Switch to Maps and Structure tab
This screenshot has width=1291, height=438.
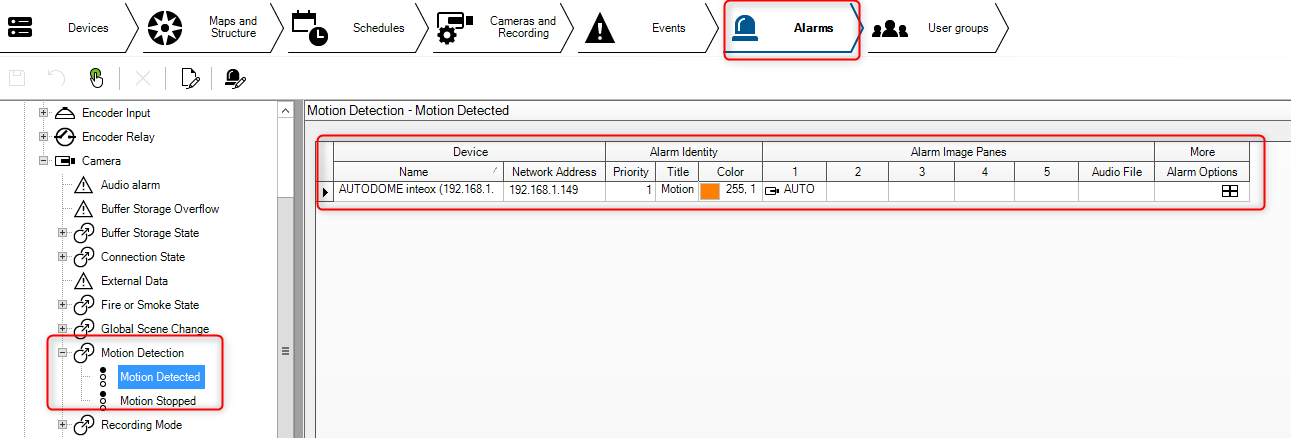(210, 28)
